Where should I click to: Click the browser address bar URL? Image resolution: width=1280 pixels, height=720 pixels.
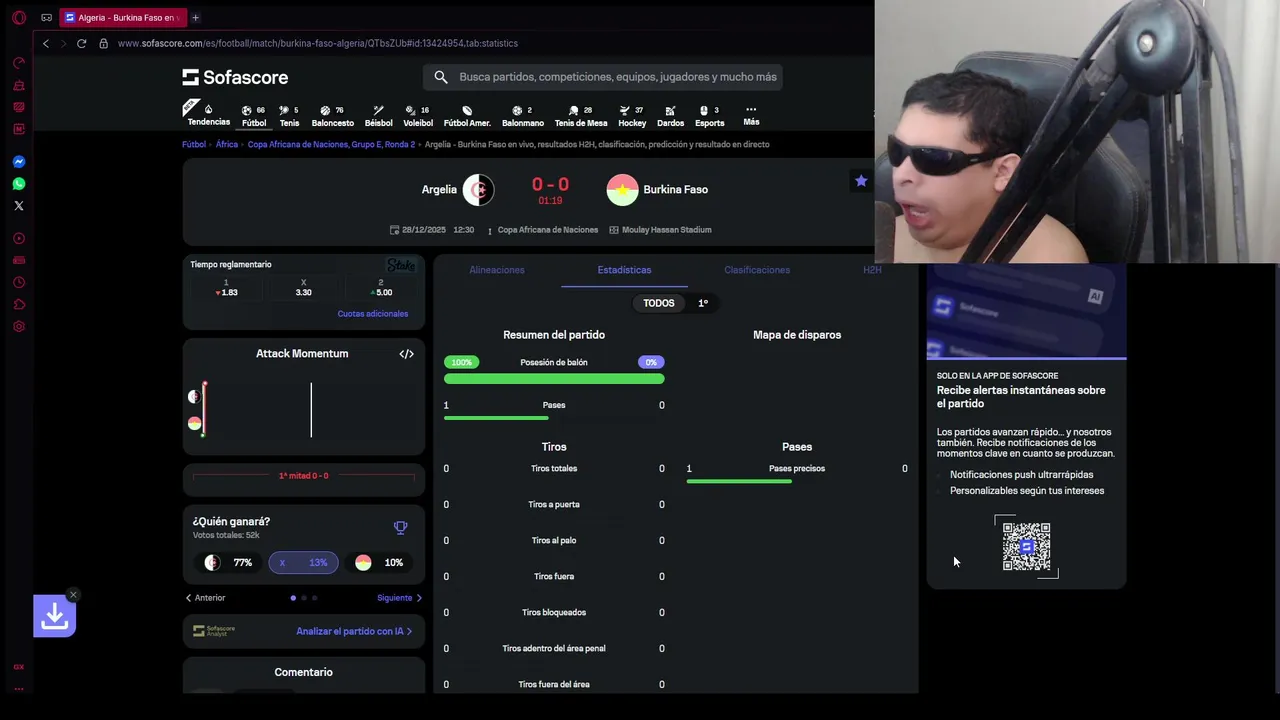317,43
